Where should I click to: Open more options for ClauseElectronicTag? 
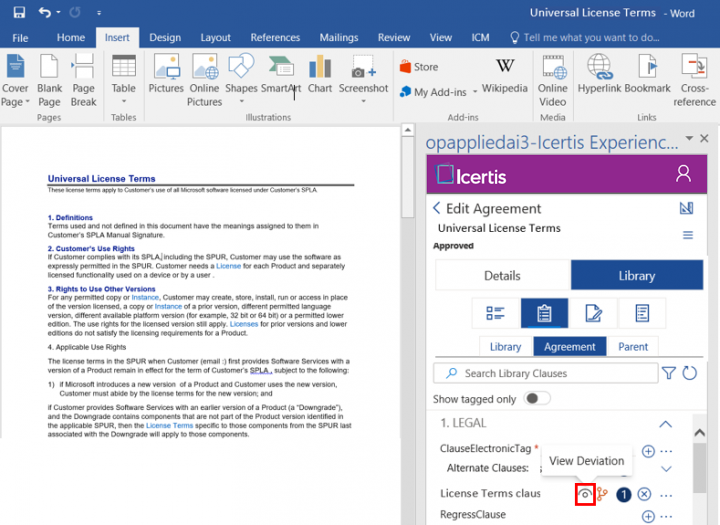[666, 452]
